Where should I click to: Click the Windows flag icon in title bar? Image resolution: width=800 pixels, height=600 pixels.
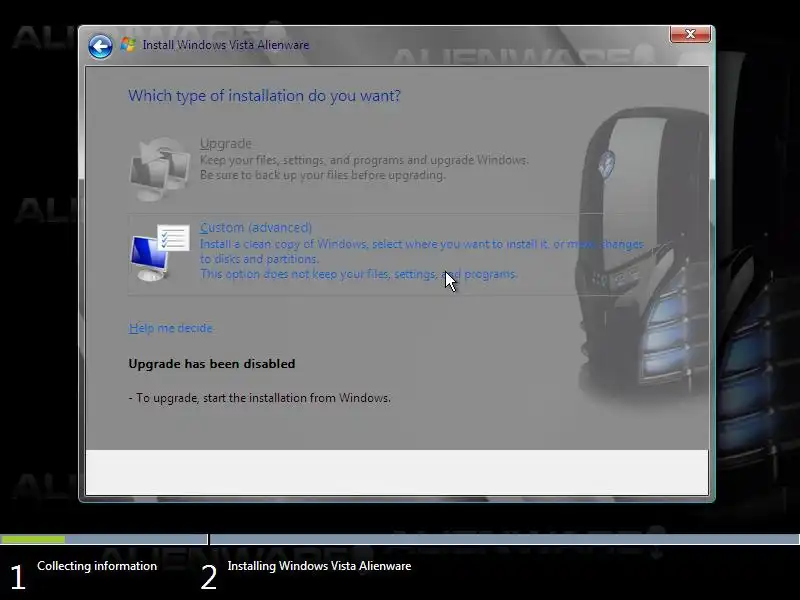[128, 45]
